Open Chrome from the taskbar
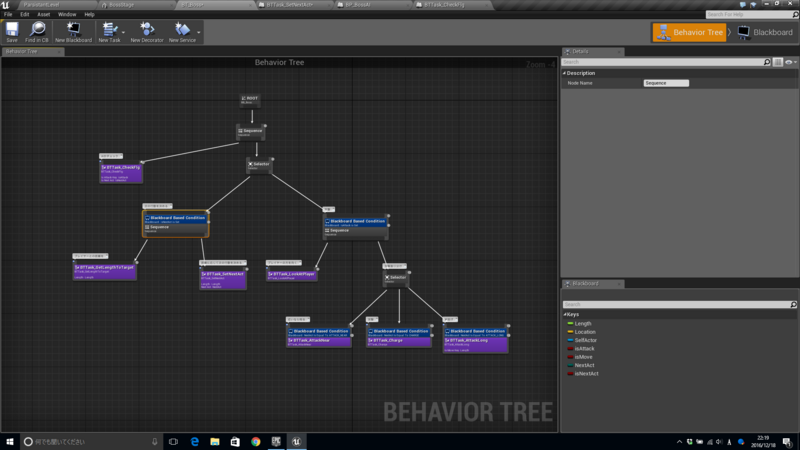Screen dimensions: 800x450 tap(256, 441)
